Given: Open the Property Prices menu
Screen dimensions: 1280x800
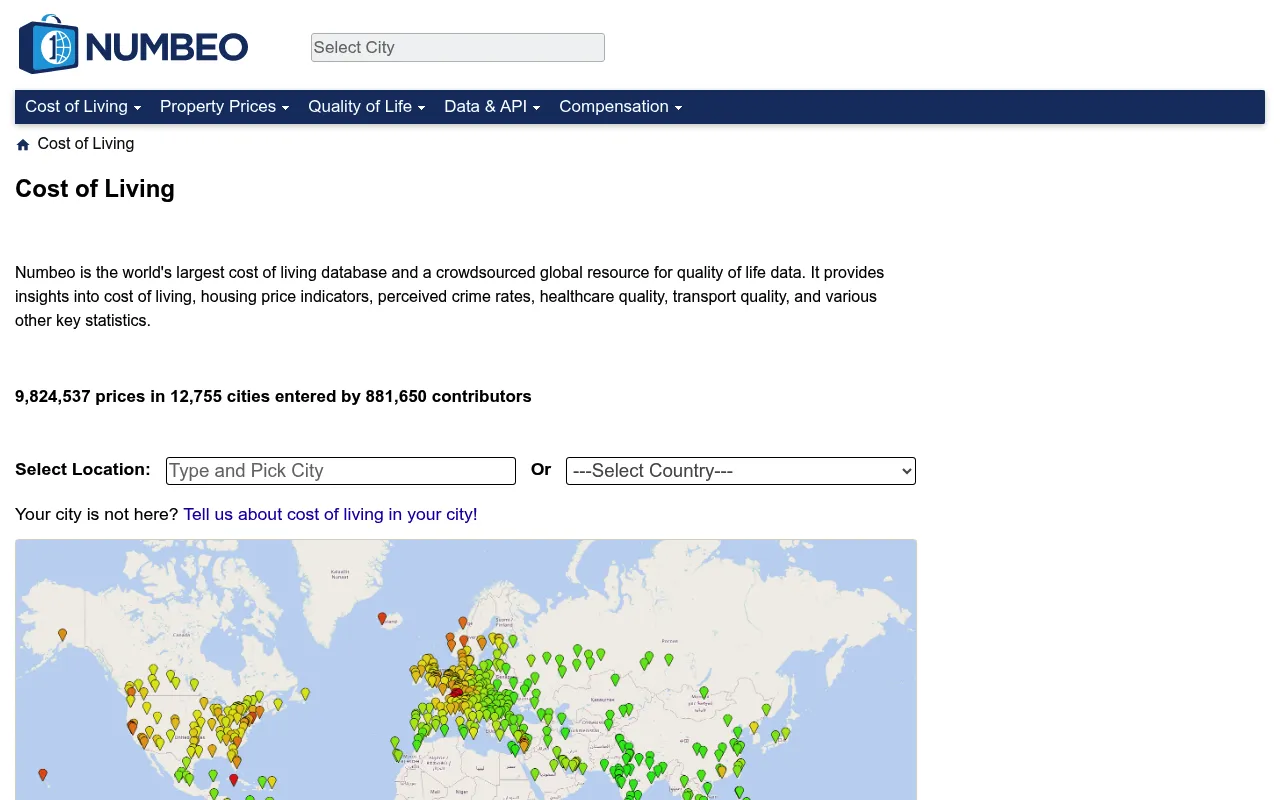Looking at the screenshot, I should 224,107.
